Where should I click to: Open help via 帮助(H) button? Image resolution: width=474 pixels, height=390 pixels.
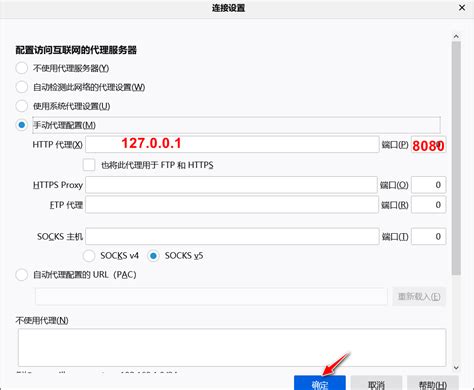click(433, 383)
